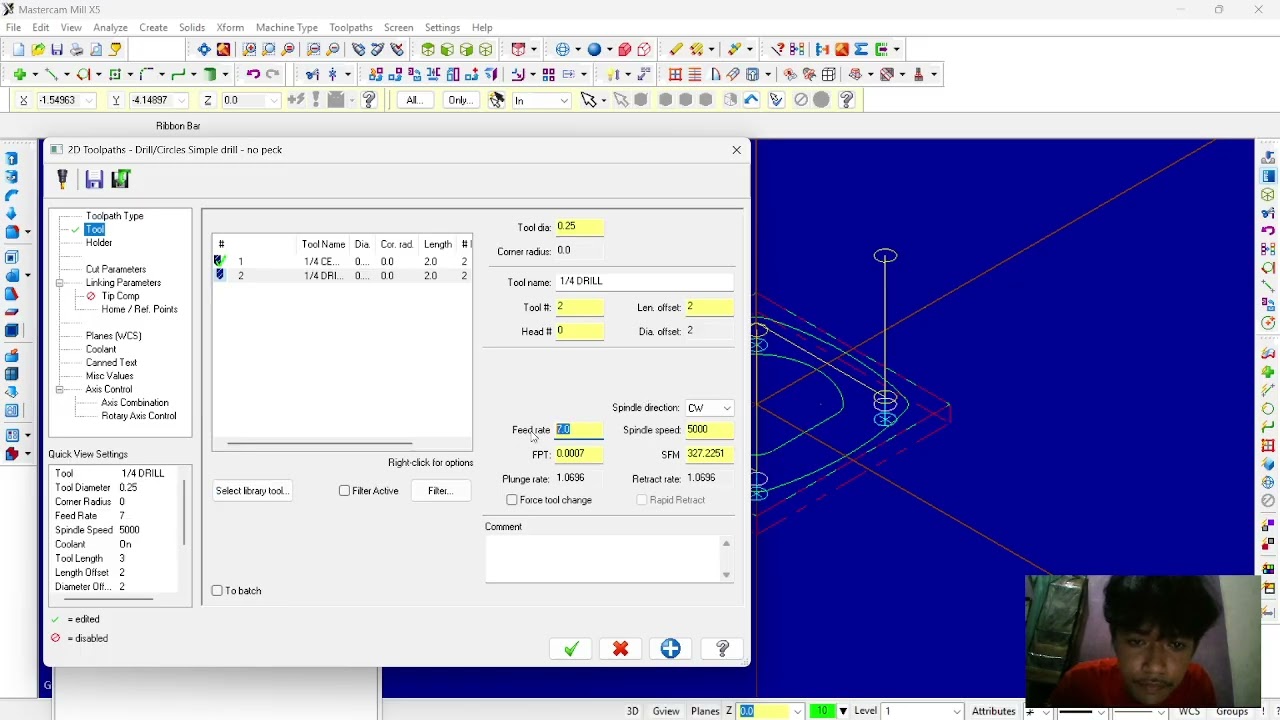Screen dimensions: 1280x720
Task: Open the Analyze menu
Action: [110, 27]
